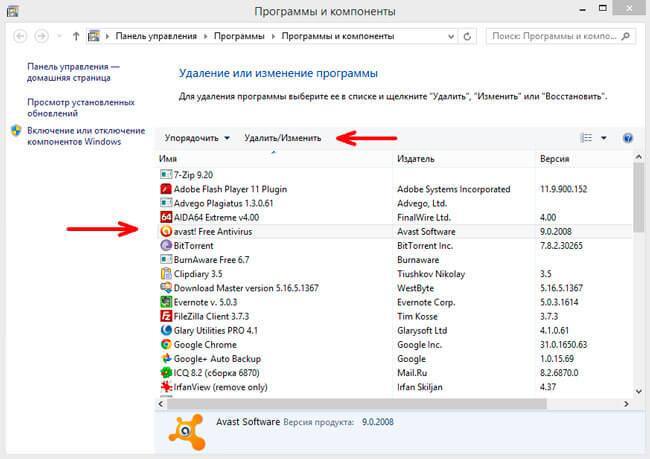The image size is (650, 459).
Task: Click the Clipdiary 3.5 icon
Action: pyautogui.click(x=166, y=274)
